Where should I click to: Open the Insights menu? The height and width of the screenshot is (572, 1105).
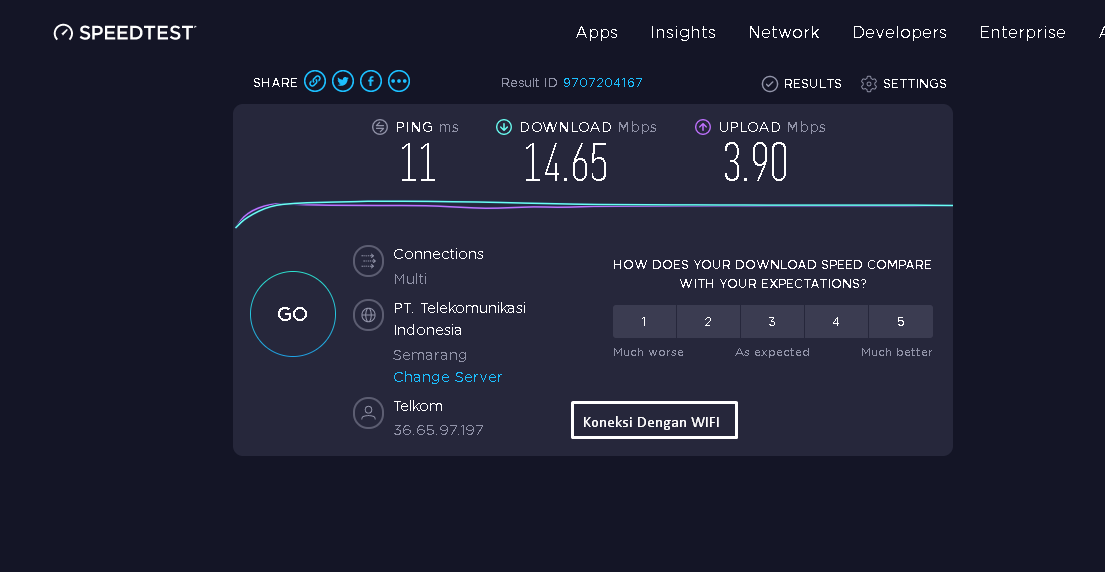pos(683,33)
